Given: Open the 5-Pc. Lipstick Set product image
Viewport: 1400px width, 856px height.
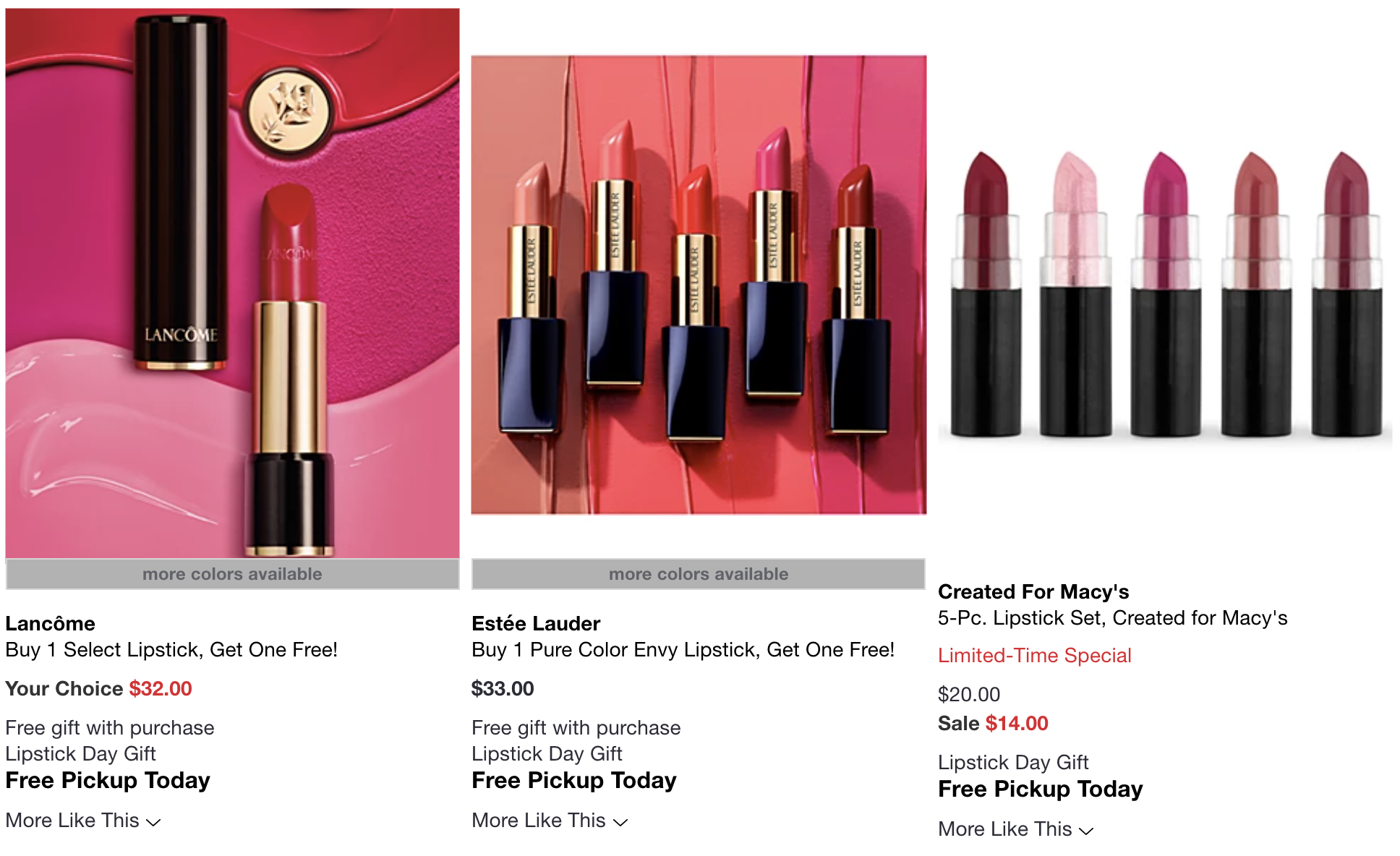Looking at the screenshot, I should click(1165, 294).
